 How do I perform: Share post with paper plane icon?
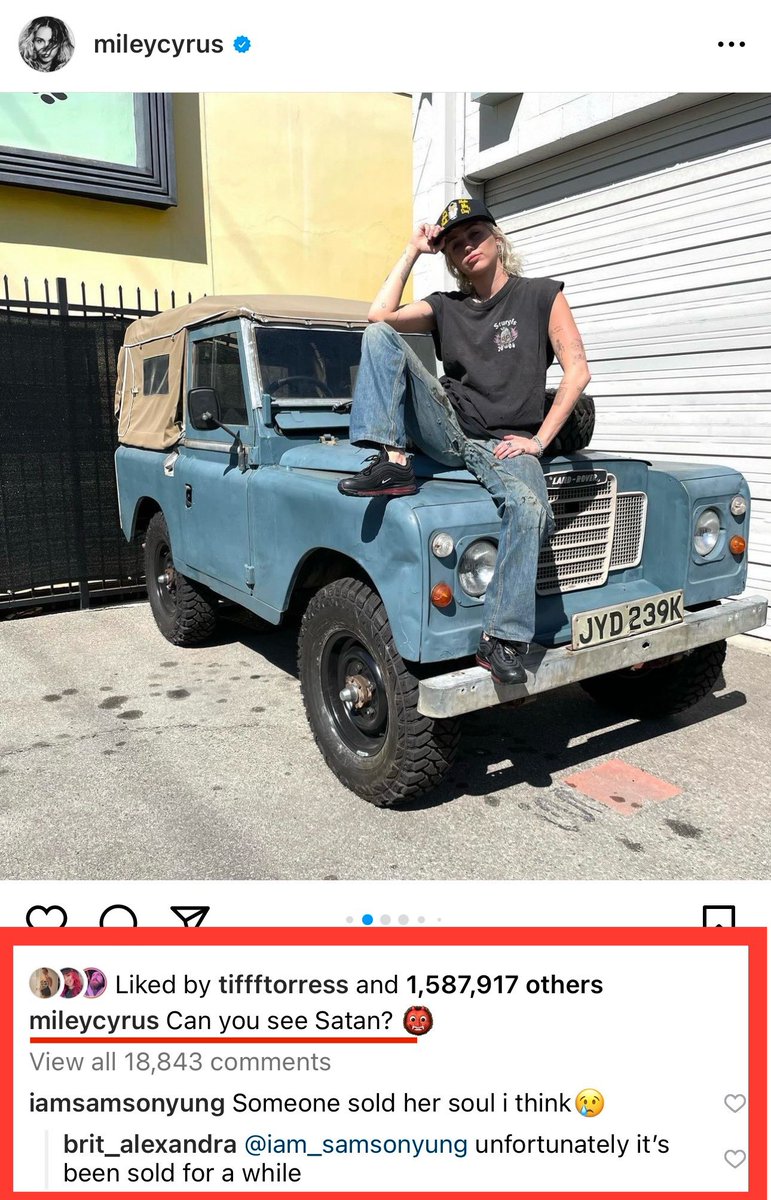click(x=188, y=917)
